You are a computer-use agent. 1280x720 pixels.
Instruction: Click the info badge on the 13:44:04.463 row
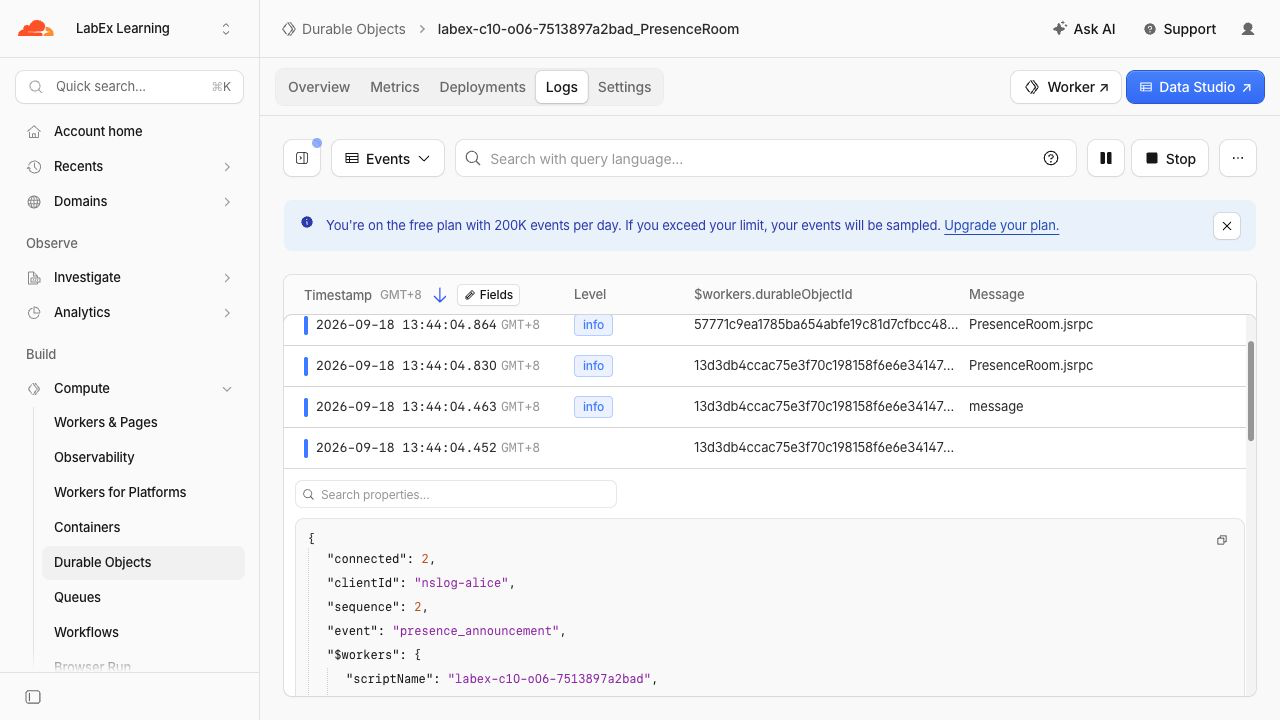tap(593, 407)
